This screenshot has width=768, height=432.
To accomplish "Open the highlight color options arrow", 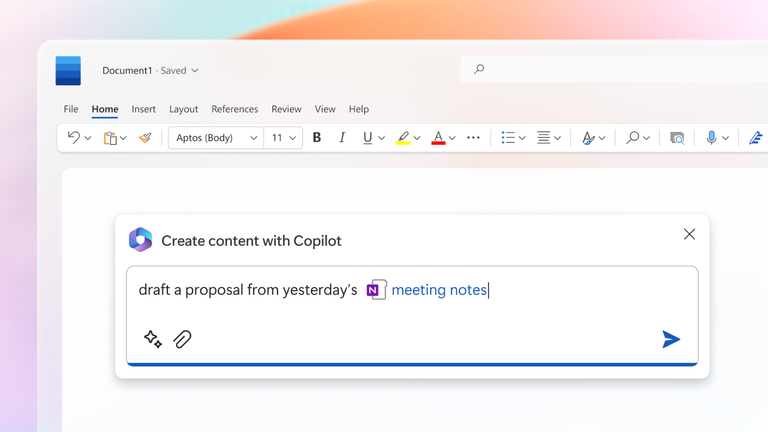I will click(x=417, y=138).
